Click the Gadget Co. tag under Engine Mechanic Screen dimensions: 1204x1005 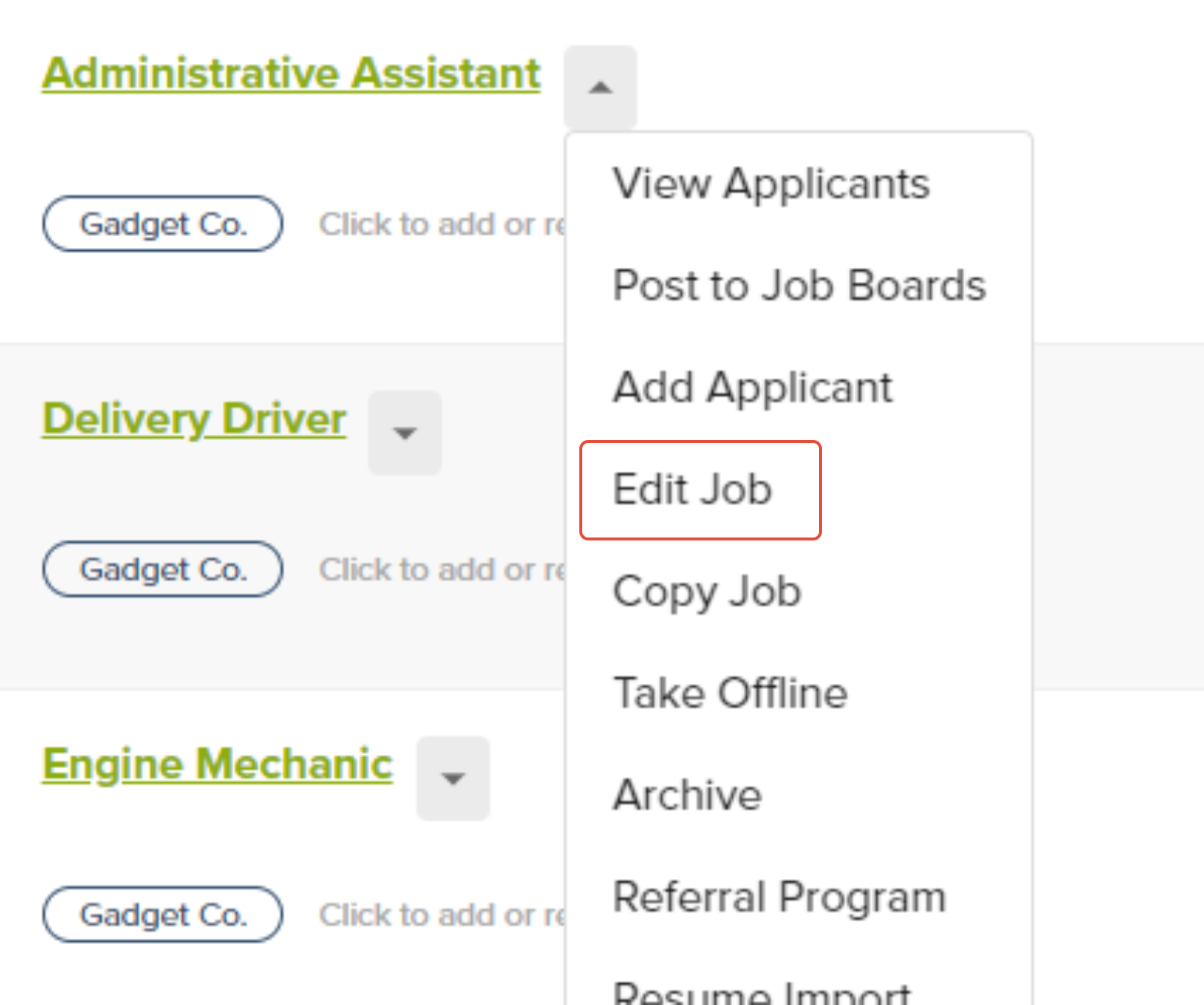point(162,915)
